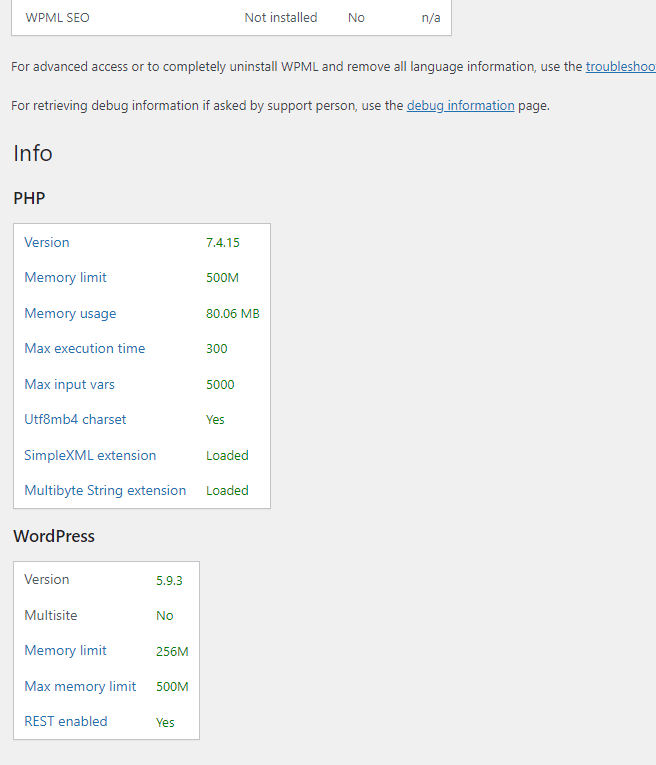Select the memory usage value 80.06 MB

(233, 313)
